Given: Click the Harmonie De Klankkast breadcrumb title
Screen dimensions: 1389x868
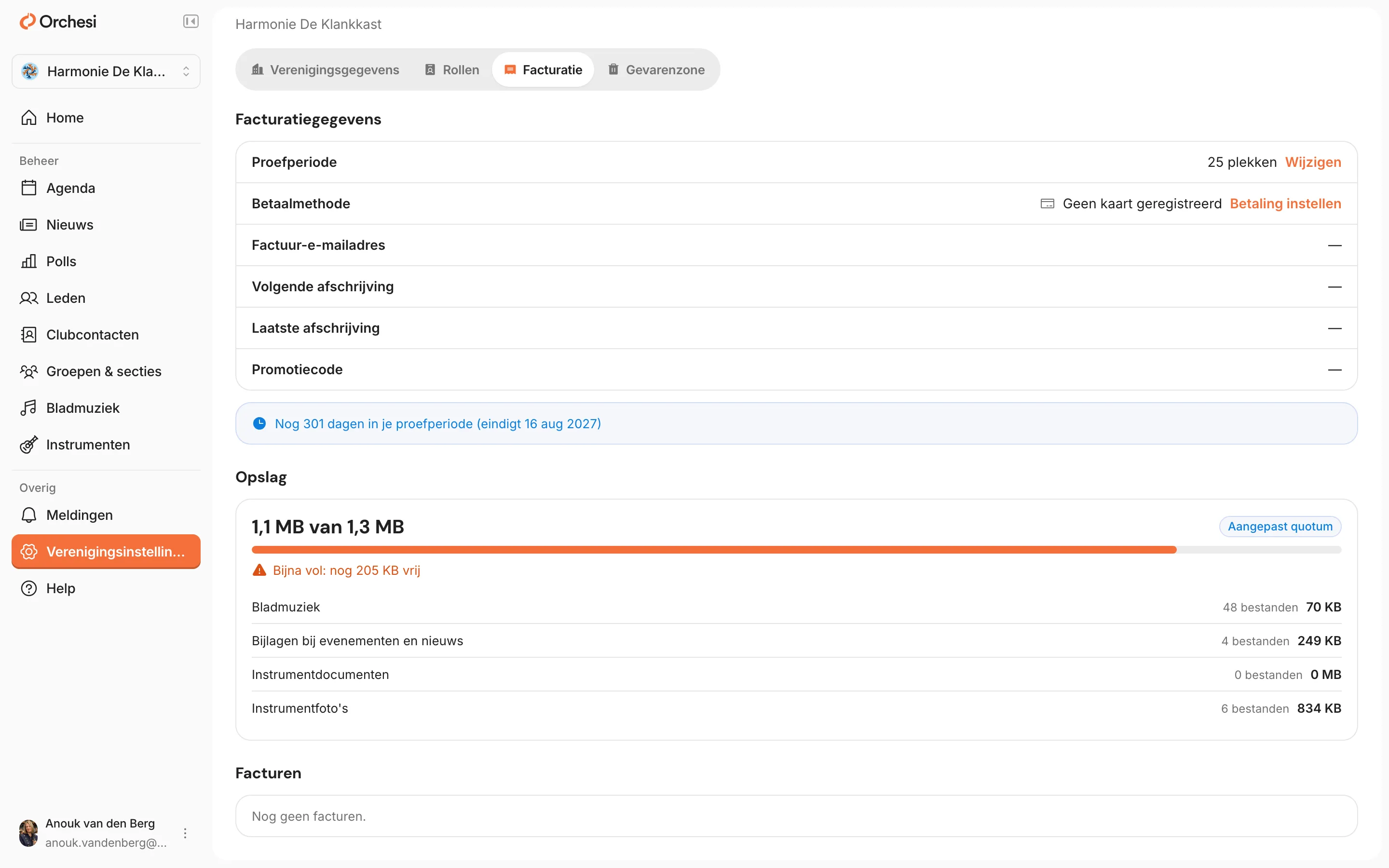Looking at the screenshot, I should [308, 24].
